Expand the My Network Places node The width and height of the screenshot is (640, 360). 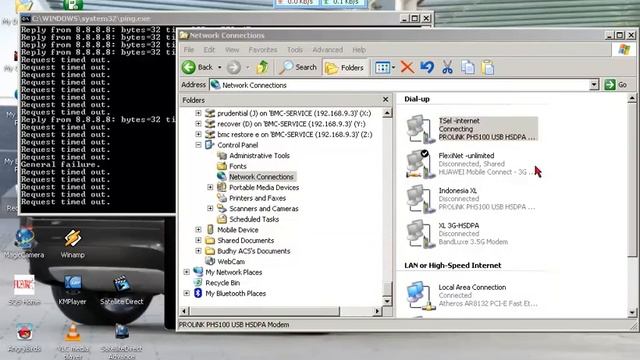[187, 272]
